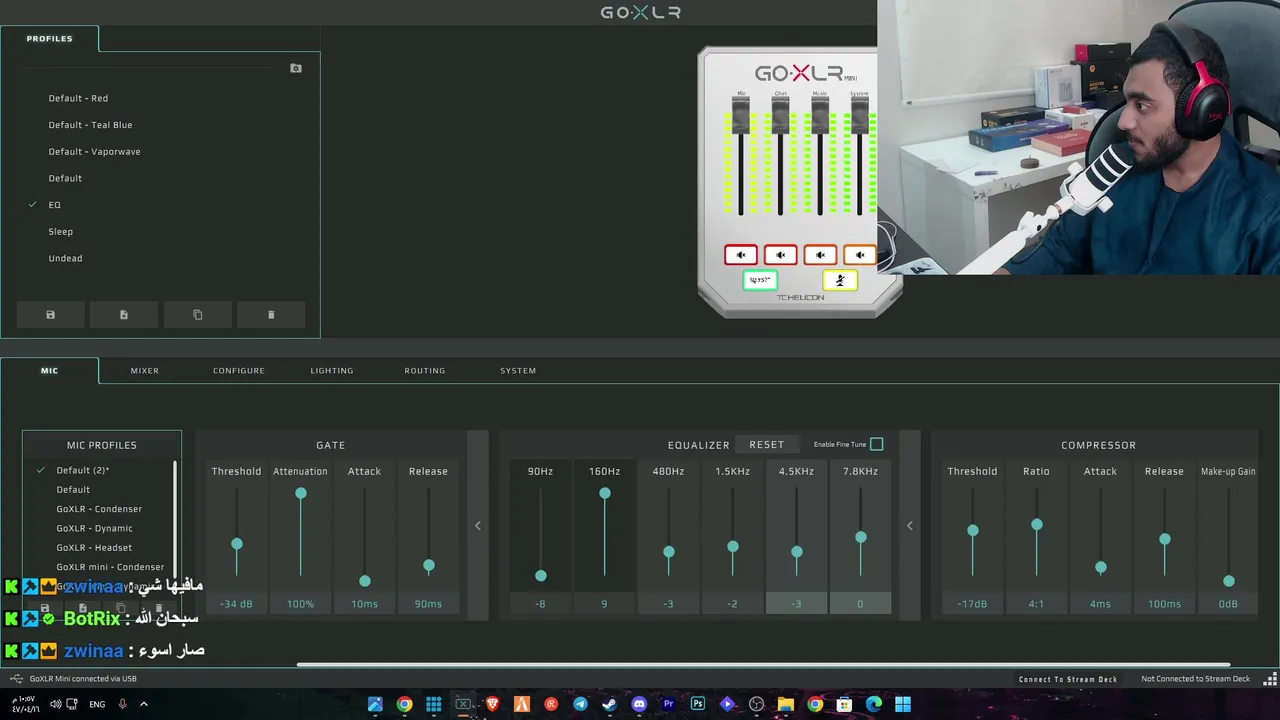Open Steam from the taskbar

click(609, 704)
